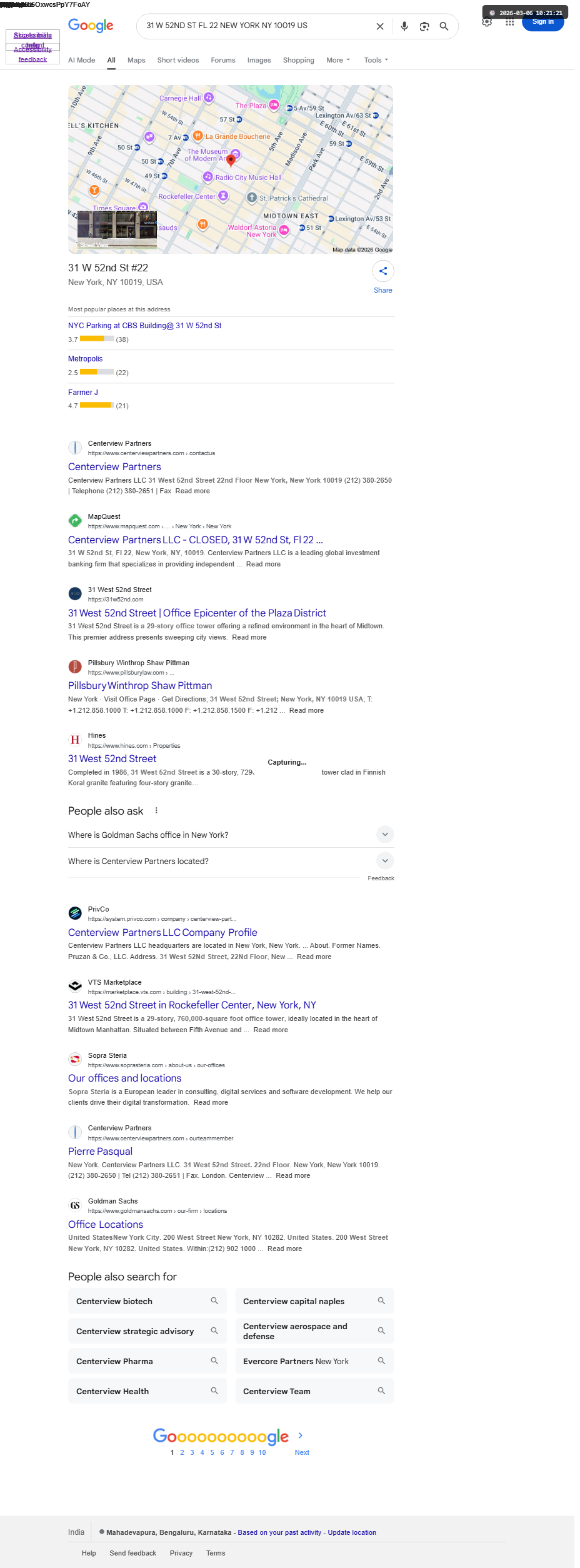Switch to the Maps tab

tap(136, 61)
